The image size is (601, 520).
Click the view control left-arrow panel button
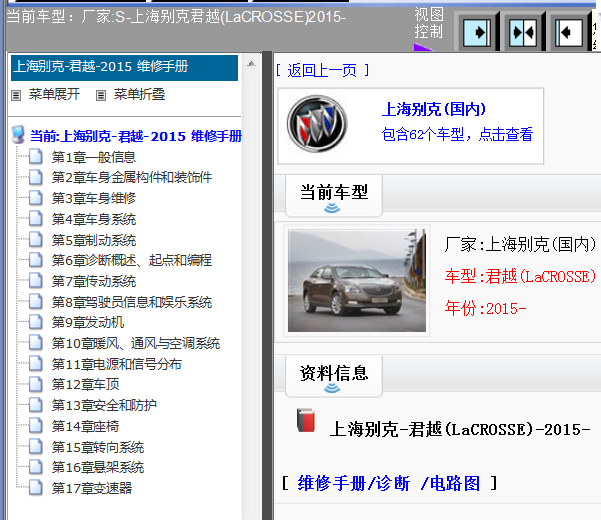pyautogui.click(x=569, y=33)
